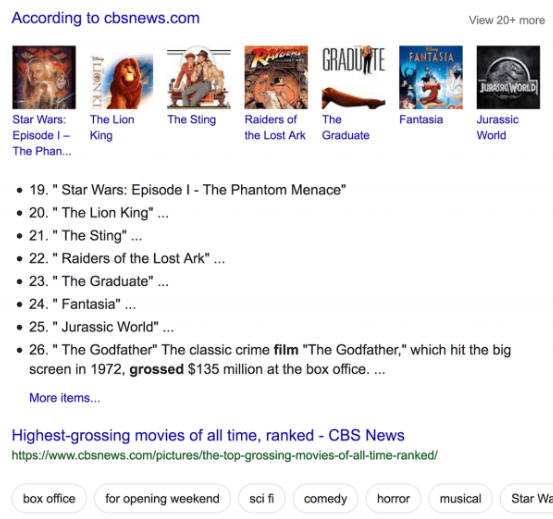Click The Sting movie poster
The image size is (553, 519).
(199, 77)
